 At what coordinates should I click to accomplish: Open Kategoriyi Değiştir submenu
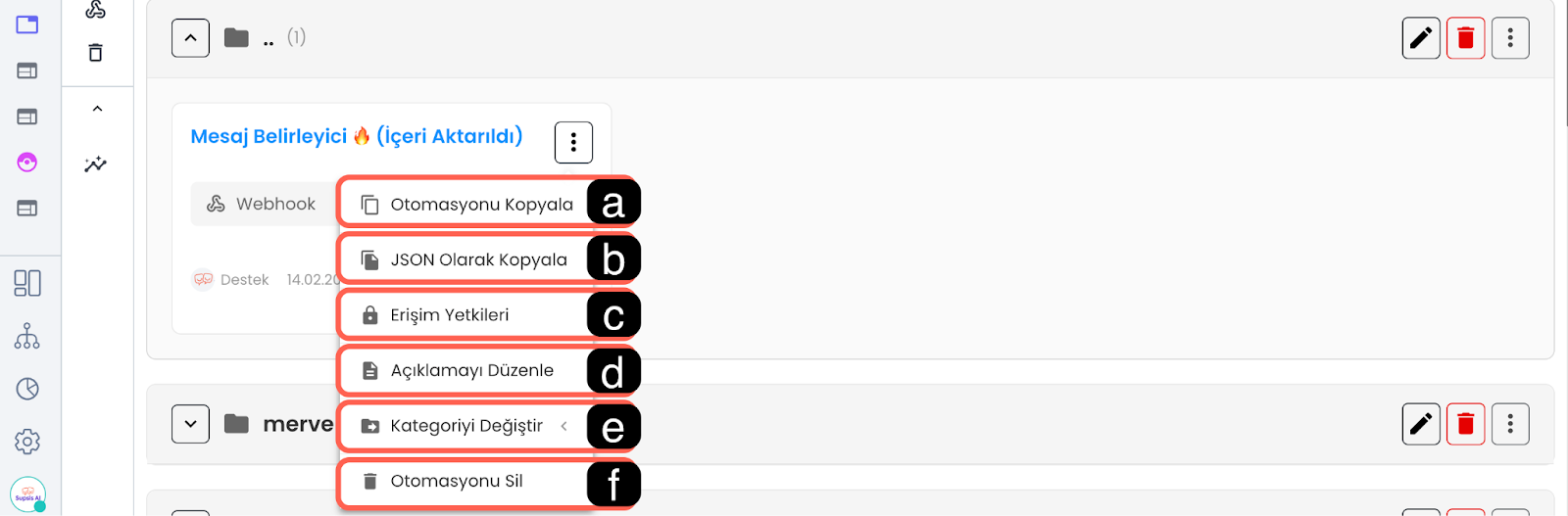coord(466,426)
